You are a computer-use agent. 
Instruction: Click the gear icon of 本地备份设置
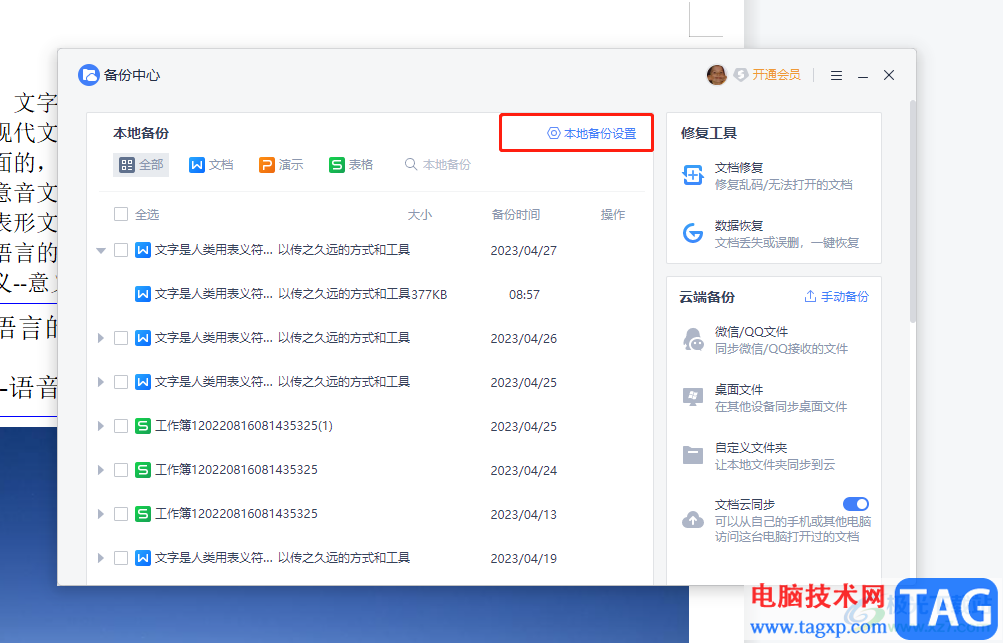click(x=553, y=133)
